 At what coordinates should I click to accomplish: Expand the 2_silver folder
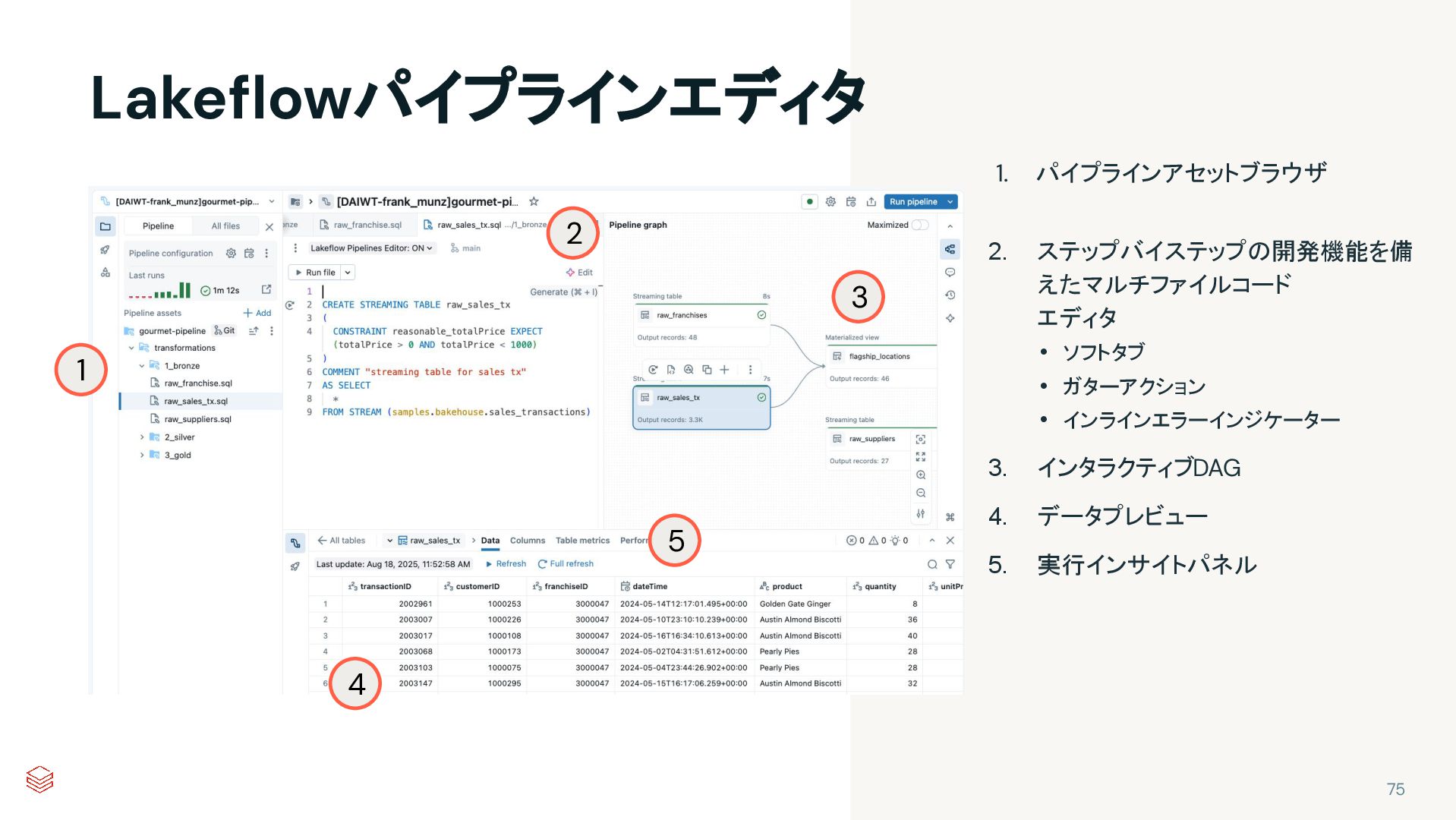click(142, 437)
